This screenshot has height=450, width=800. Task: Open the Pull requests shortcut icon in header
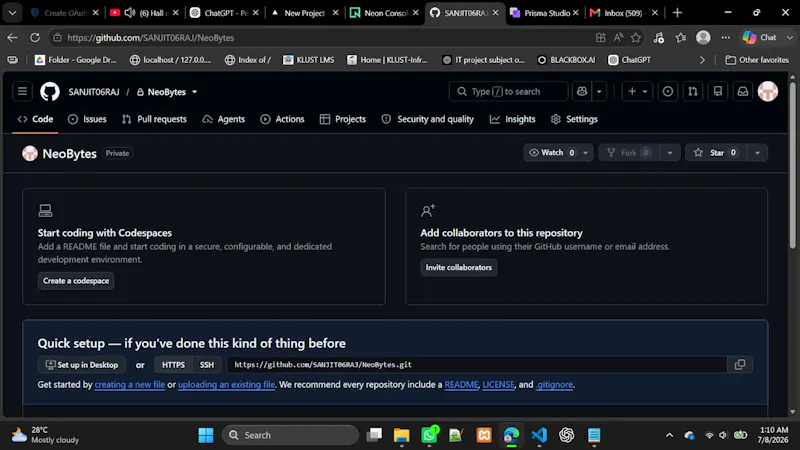pyautogui.click(x=692, y=91)
